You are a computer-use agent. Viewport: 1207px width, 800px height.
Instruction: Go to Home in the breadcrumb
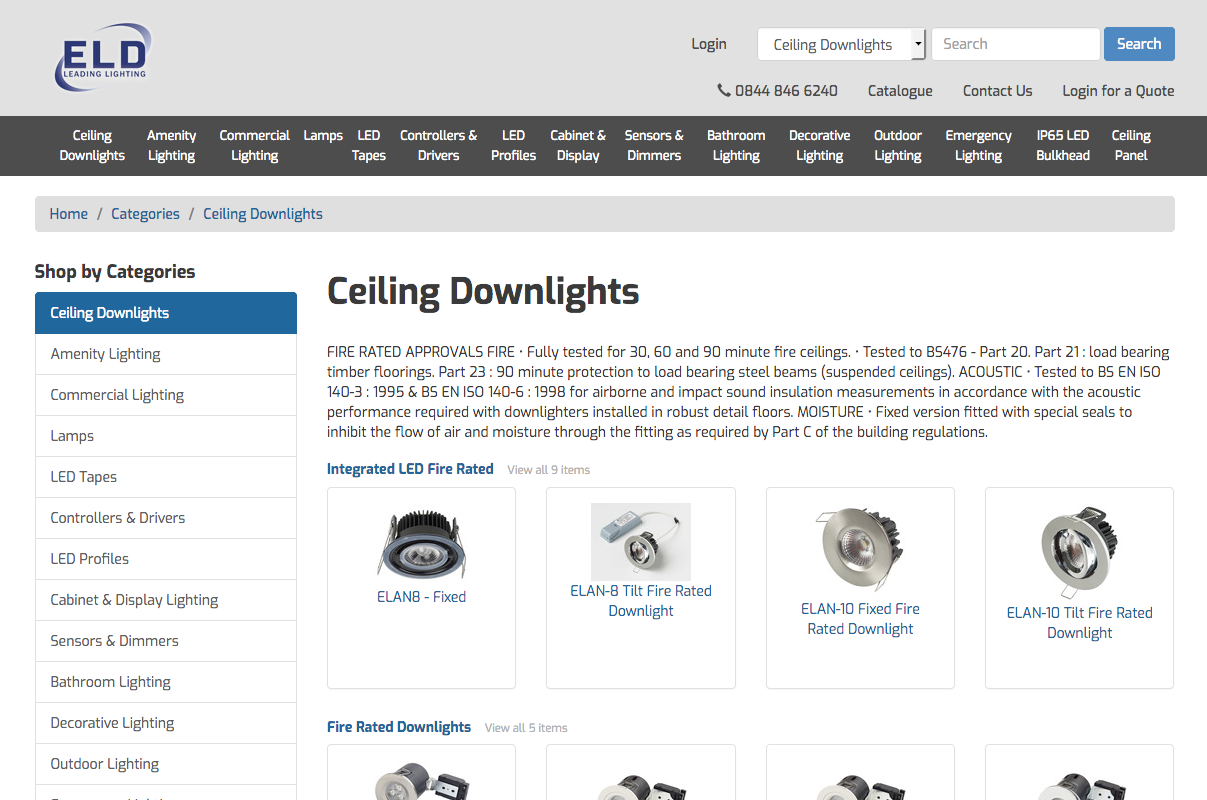pos(69,214)
